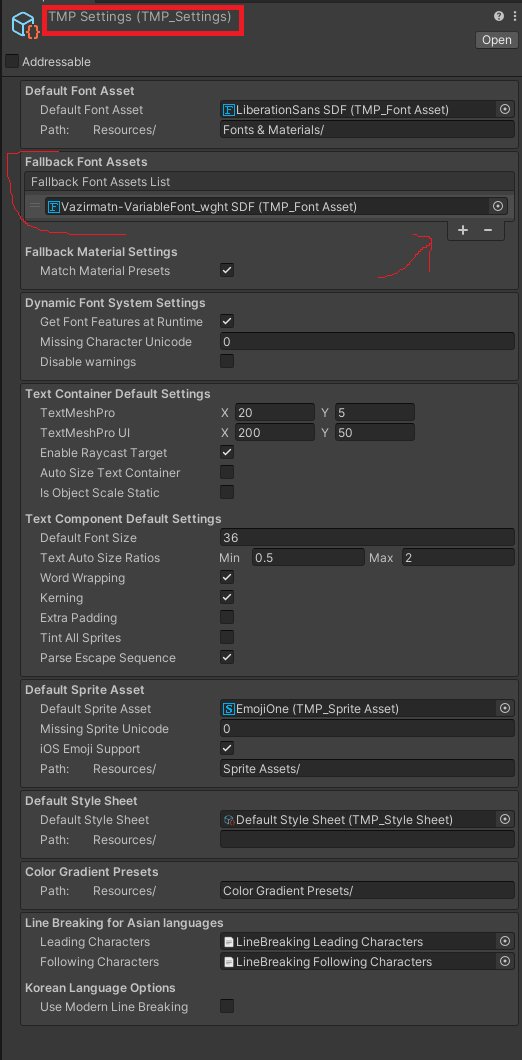Click the Missing Character Unicode label

(116, 341)
